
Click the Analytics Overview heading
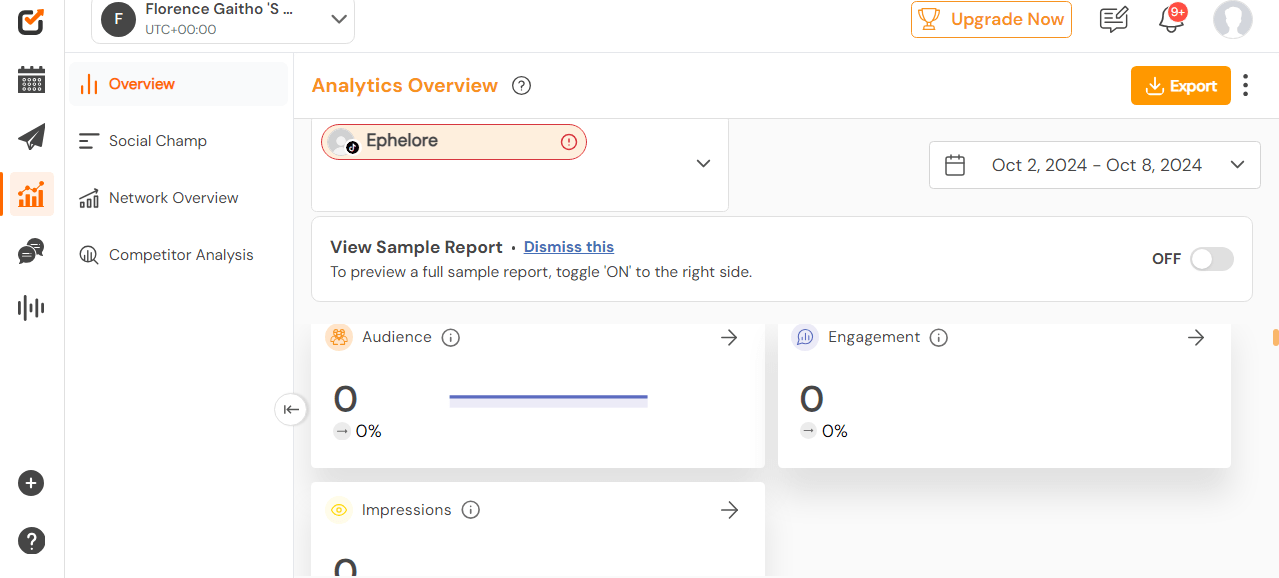coord(405,86)
